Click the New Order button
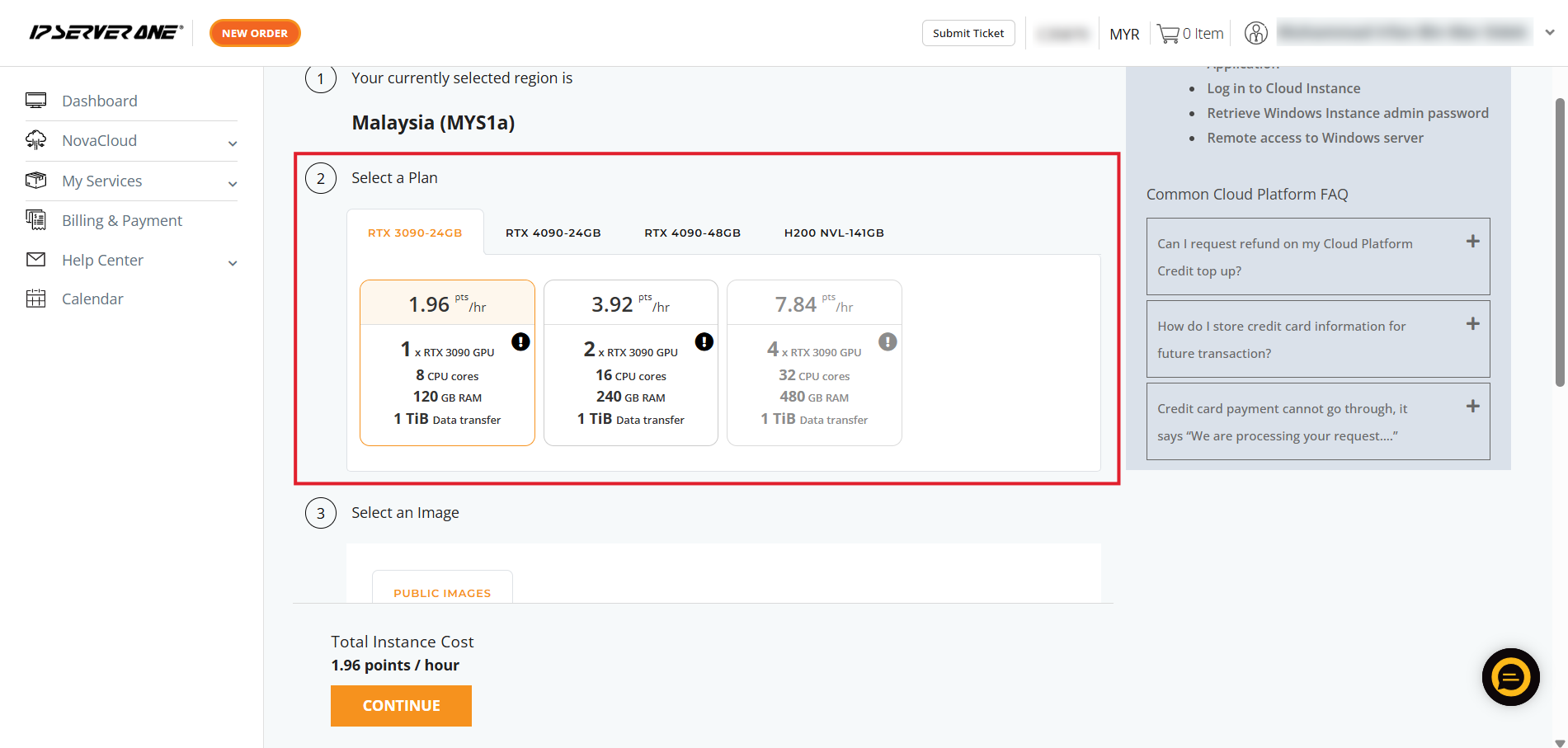The height and width of the screenshot is (748, 1568). (255, 33)
